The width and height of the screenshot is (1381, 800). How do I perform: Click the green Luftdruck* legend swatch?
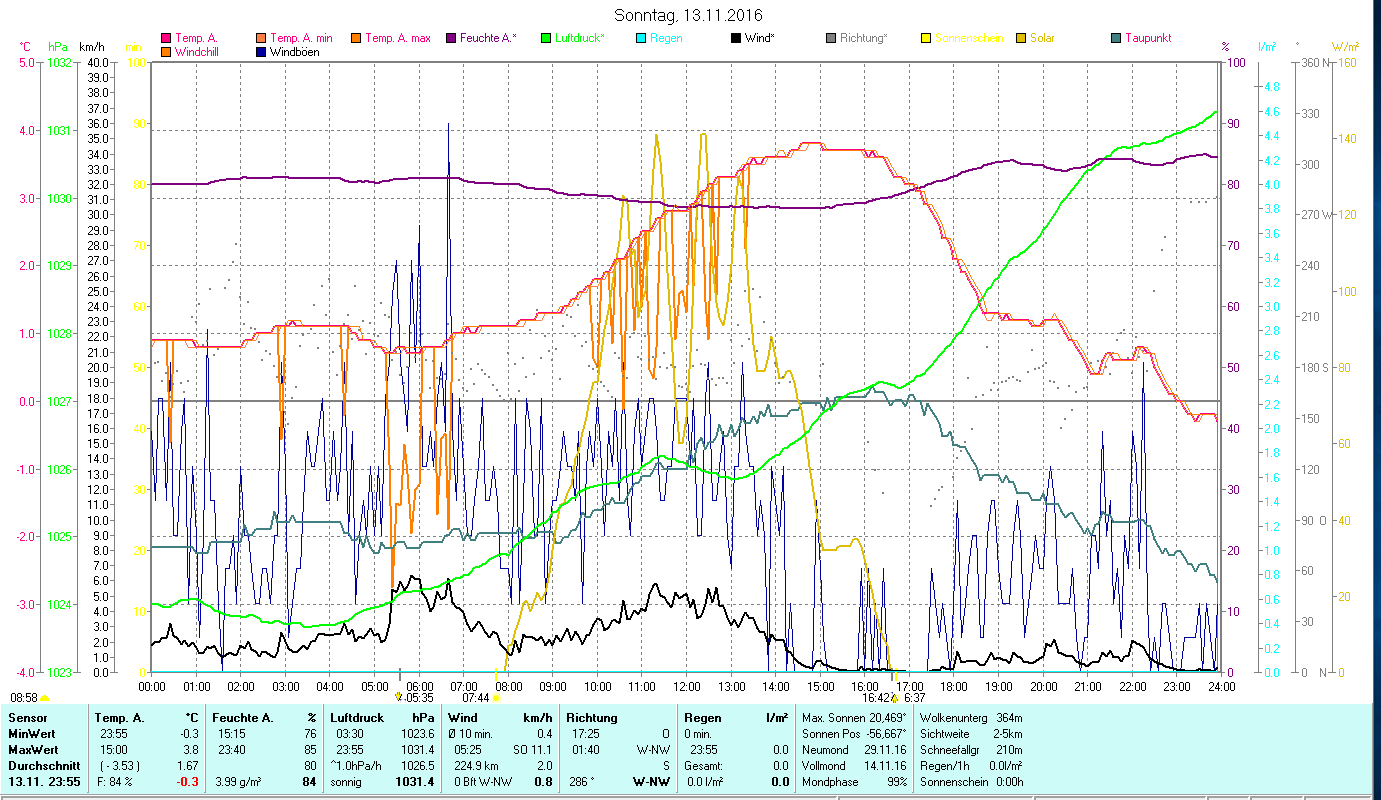(x=545, y=39)
